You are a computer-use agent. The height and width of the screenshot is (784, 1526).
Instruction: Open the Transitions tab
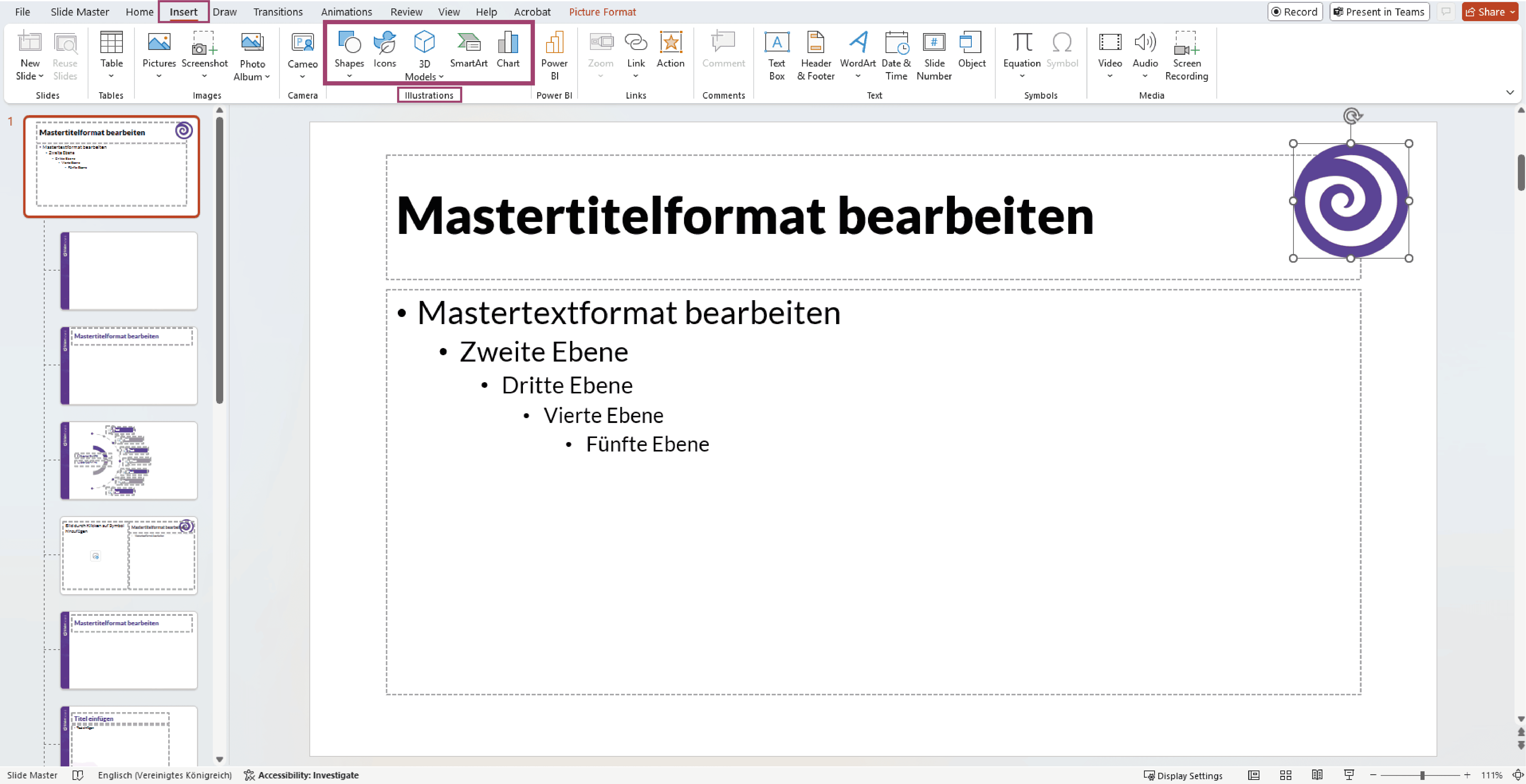tap(277, 12)
